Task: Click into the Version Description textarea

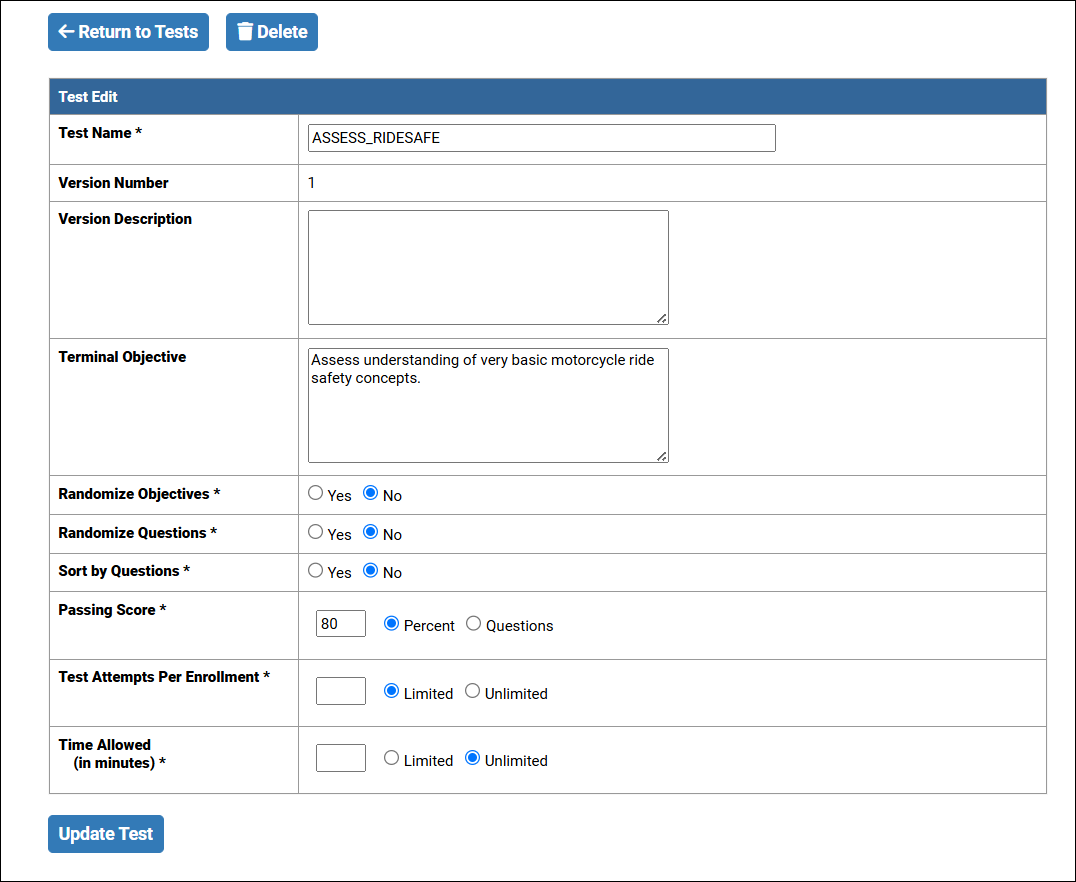Action: click(x=488, y=267)
